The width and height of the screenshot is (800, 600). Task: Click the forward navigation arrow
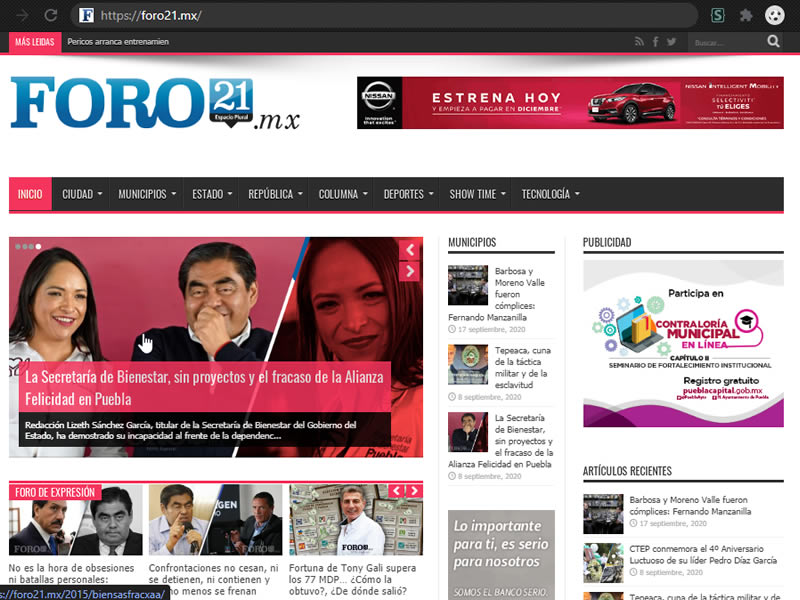point(22,15)
